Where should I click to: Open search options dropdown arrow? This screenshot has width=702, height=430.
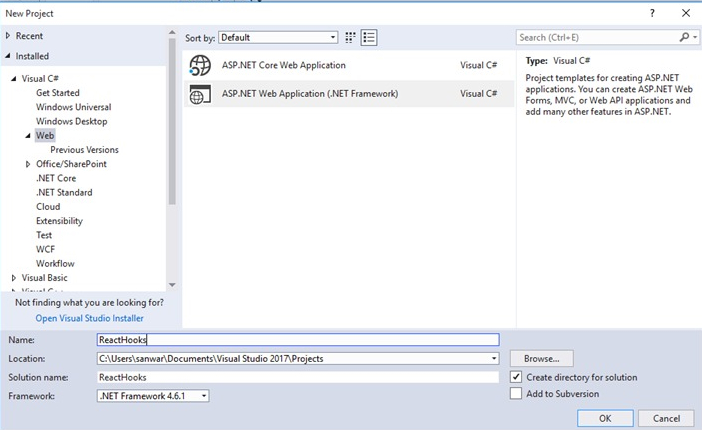(x=695, y=37)
